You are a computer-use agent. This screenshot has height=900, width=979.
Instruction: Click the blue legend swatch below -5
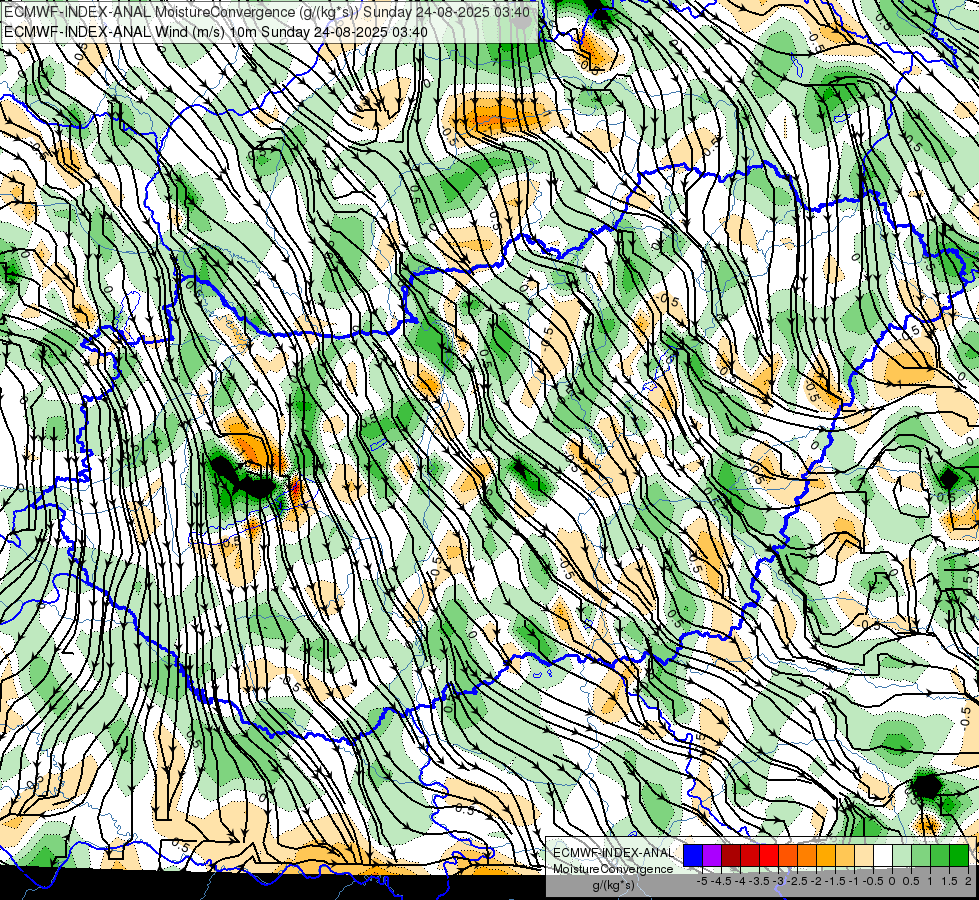click(693, 855)
